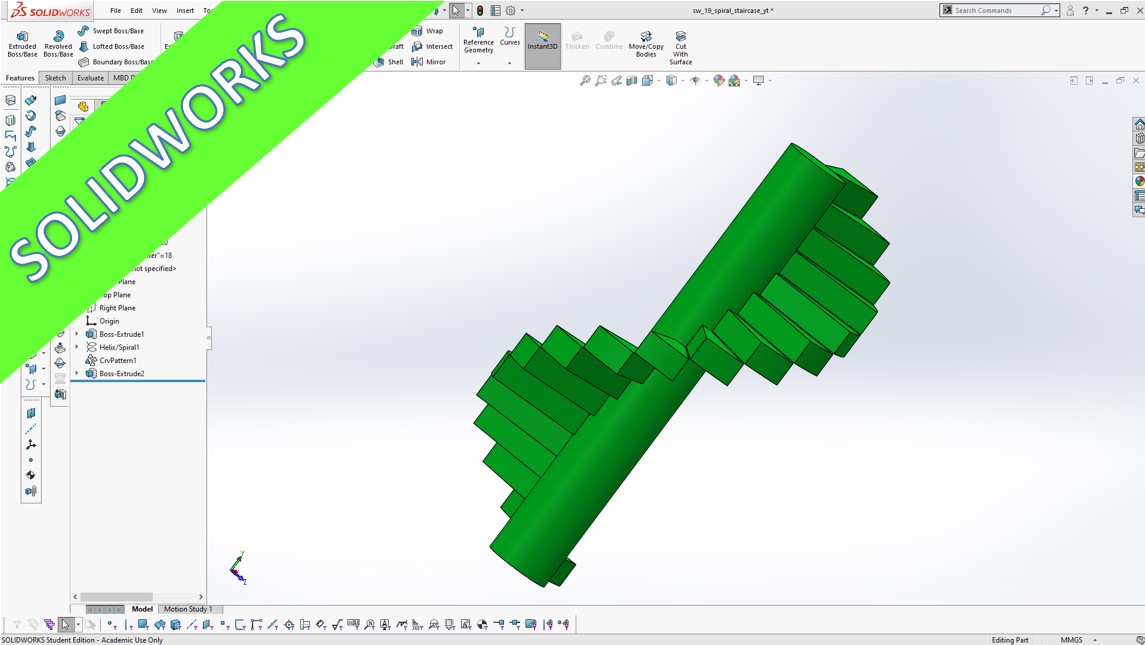Expand the Helix/Spiral1 feature
This screenshot has width=1145, height=645.
click(x=77, y=347)
